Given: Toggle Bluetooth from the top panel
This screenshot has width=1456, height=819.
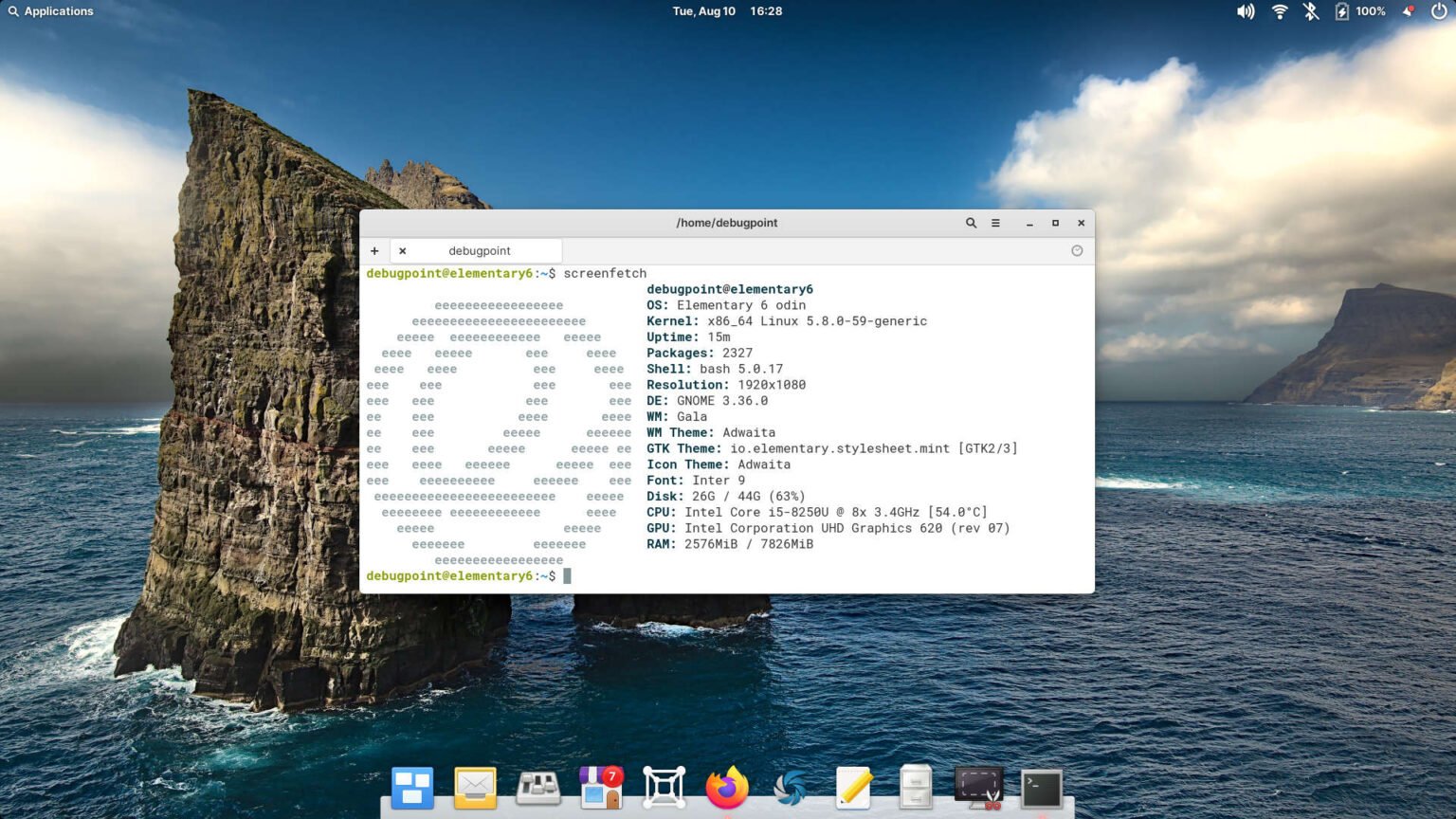Looking at the screenshot, I should click(x=1311, y=11).
